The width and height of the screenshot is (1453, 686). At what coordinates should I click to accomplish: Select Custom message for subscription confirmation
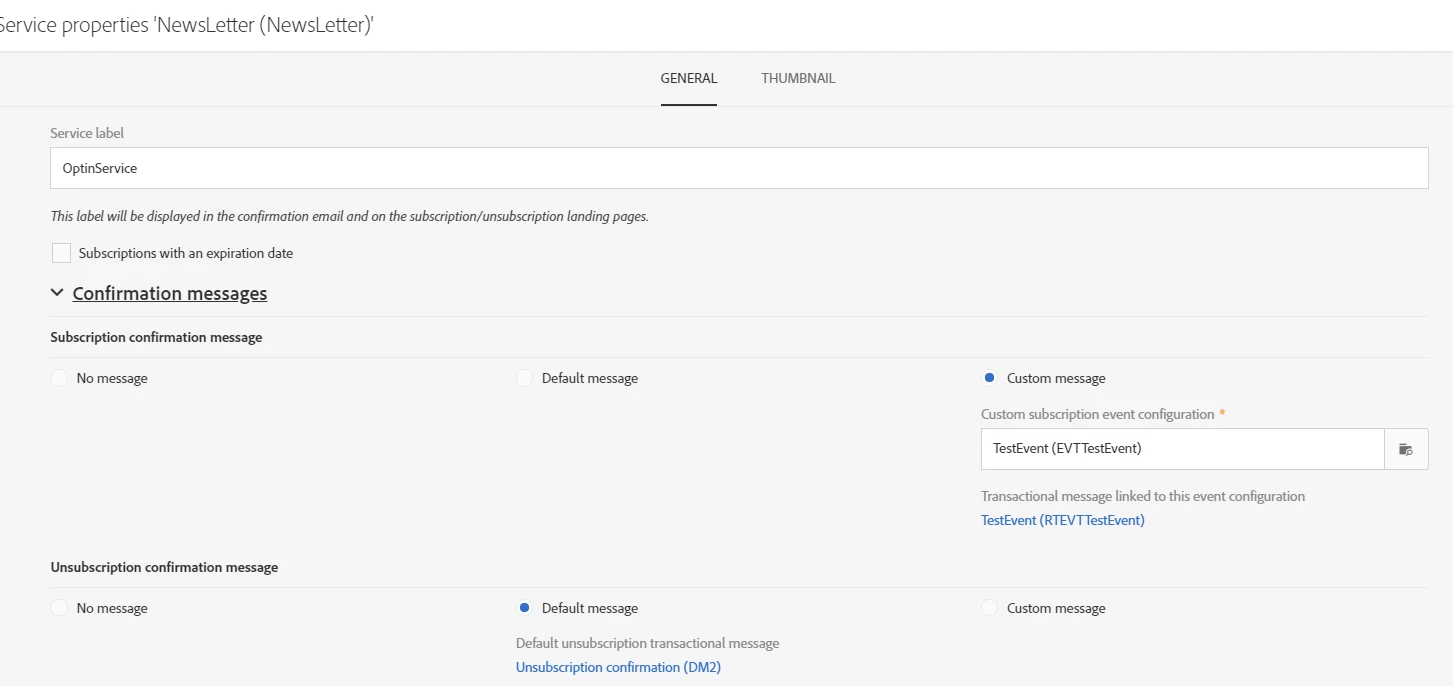pyautogui.click(x=990, y=378)
